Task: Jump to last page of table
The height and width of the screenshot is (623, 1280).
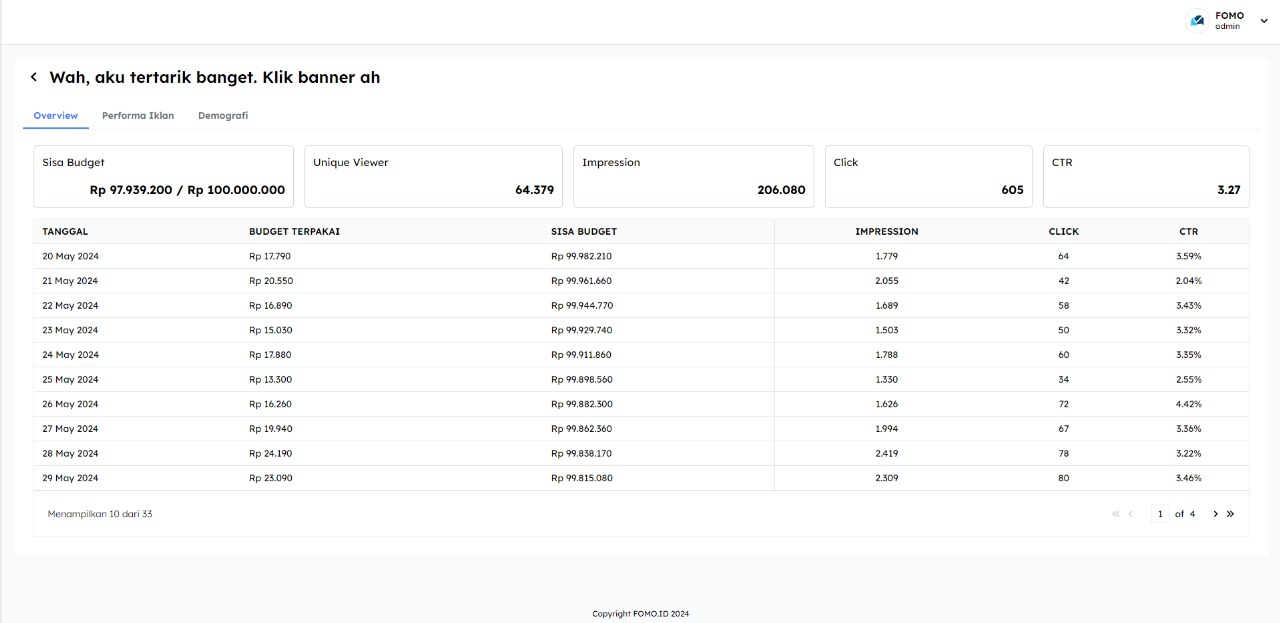Action: (x=1230, y=514)
